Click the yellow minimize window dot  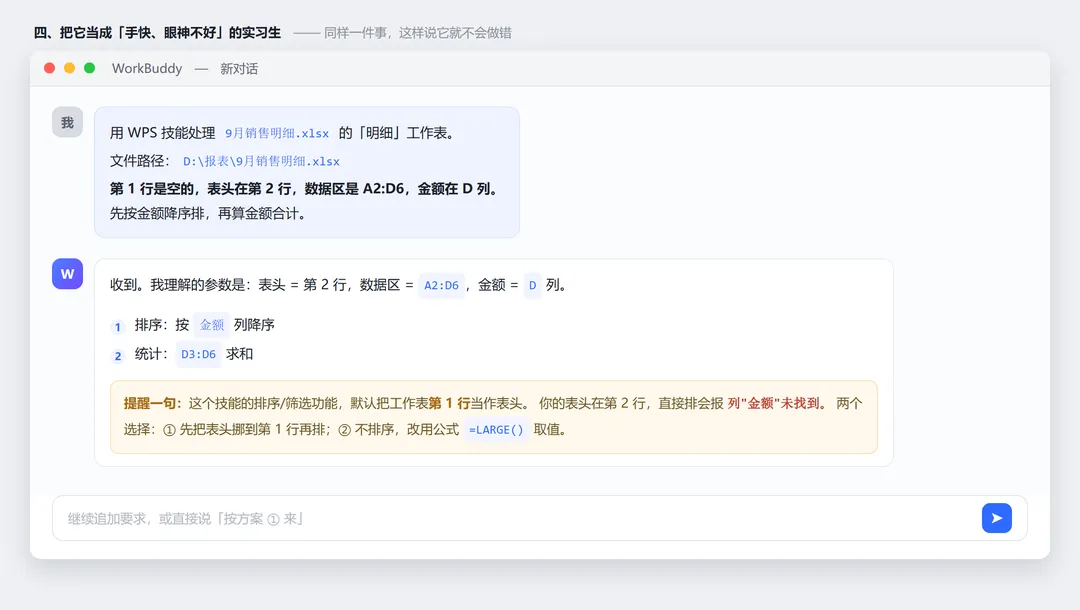pyautogui.click(x=70, y=68)
